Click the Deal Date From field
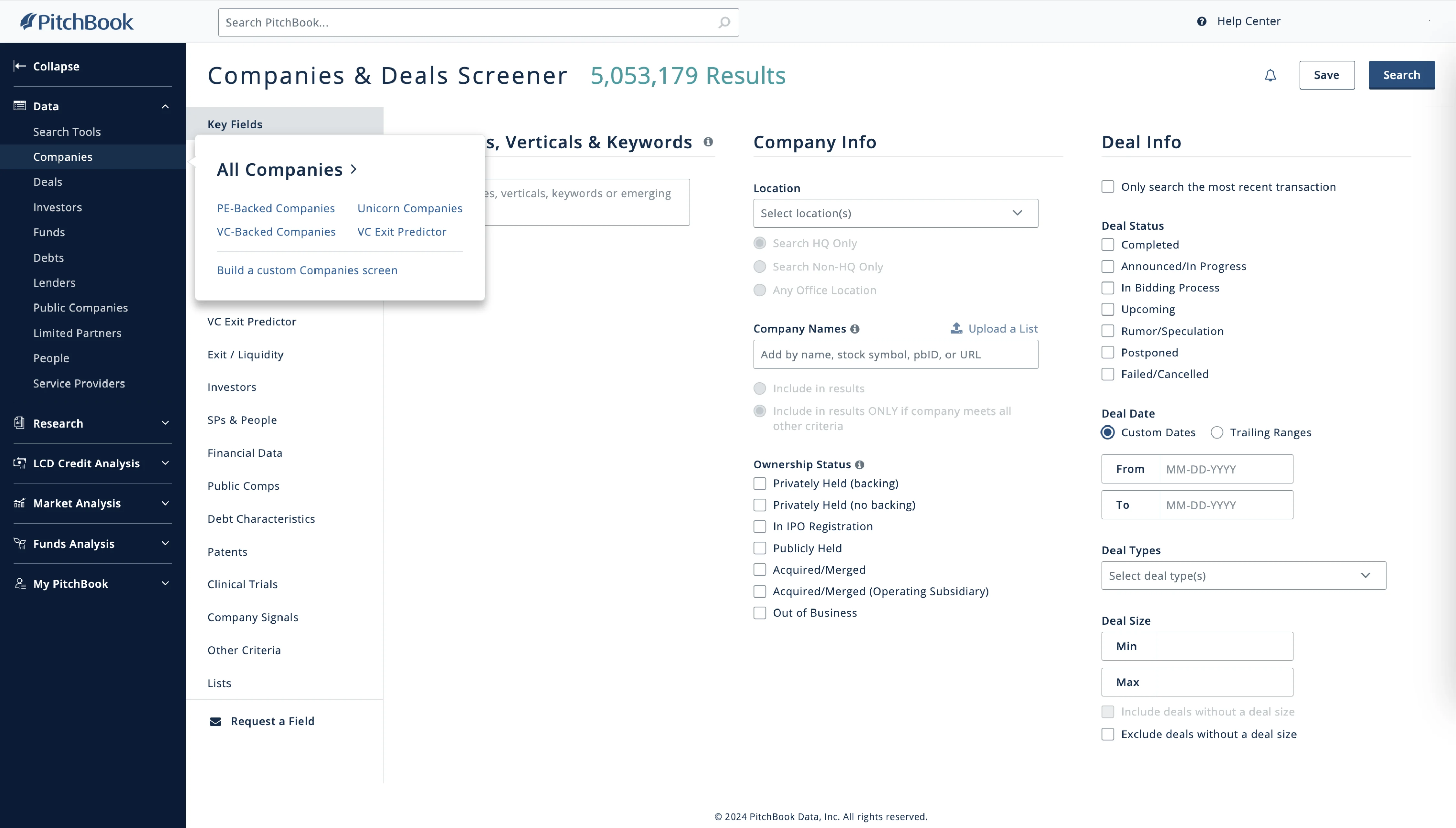Screen dimensions: 1456x828 click(1226, 469)
